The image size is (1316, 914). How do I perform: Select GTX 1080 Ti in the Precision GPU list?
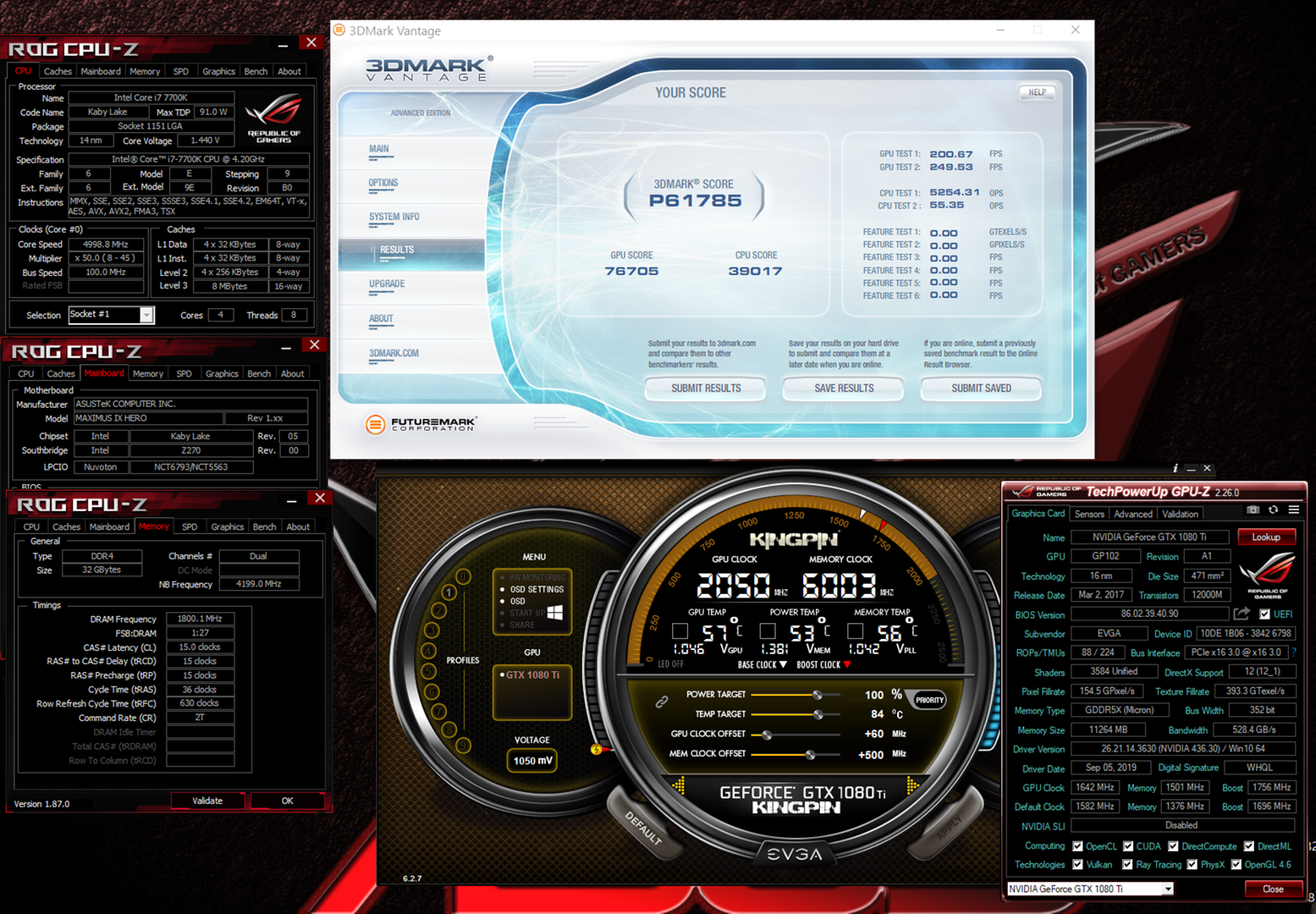[x=532, y=674]
